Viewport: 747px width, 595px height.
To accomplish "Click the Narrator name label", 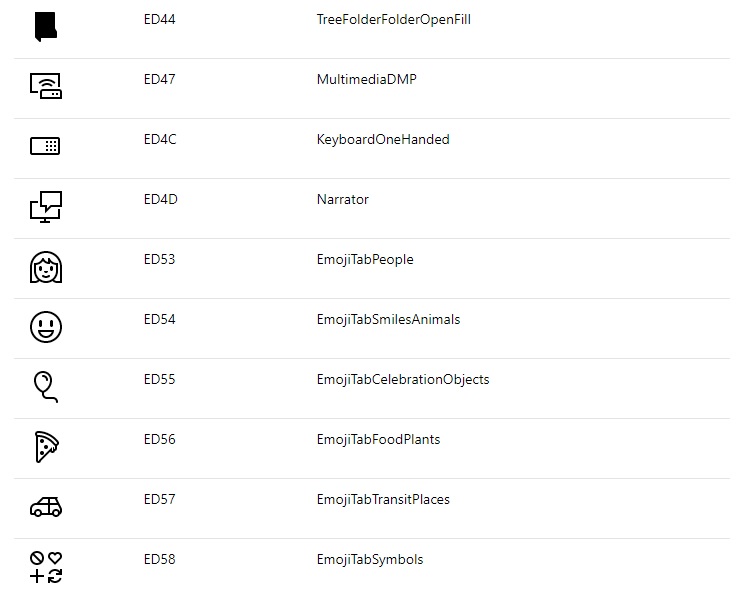I will [x=343, y=200].
